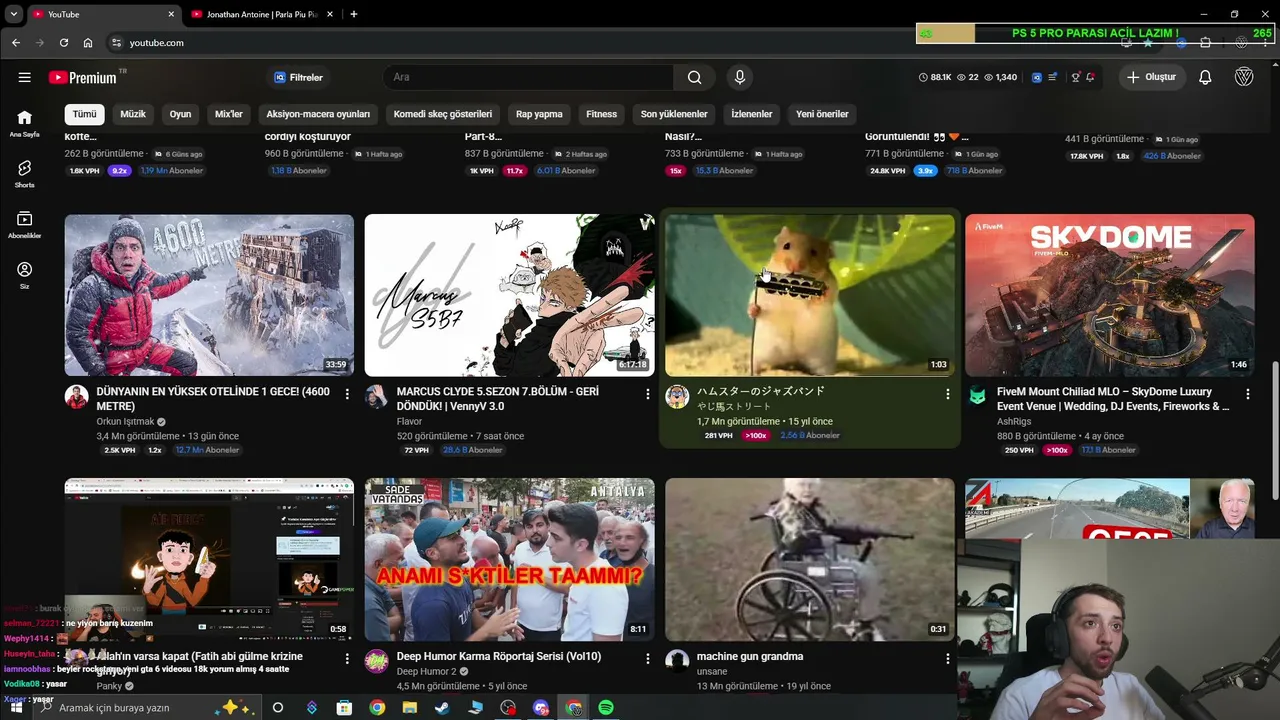Open the machine gun grandma video title

click(x=750, y=657)
